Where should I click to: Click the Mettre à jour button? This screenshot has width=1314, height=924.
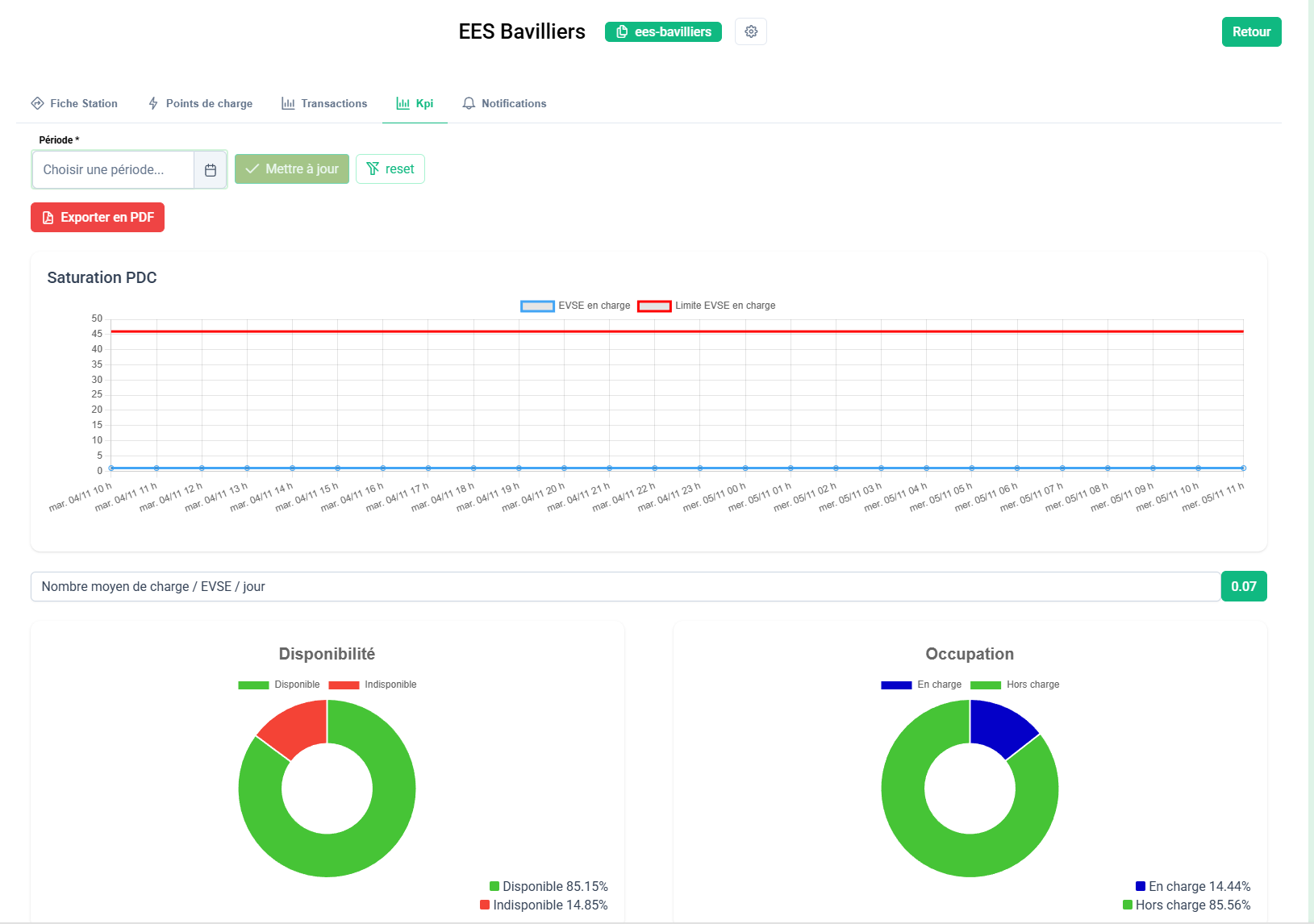(292, 169)
